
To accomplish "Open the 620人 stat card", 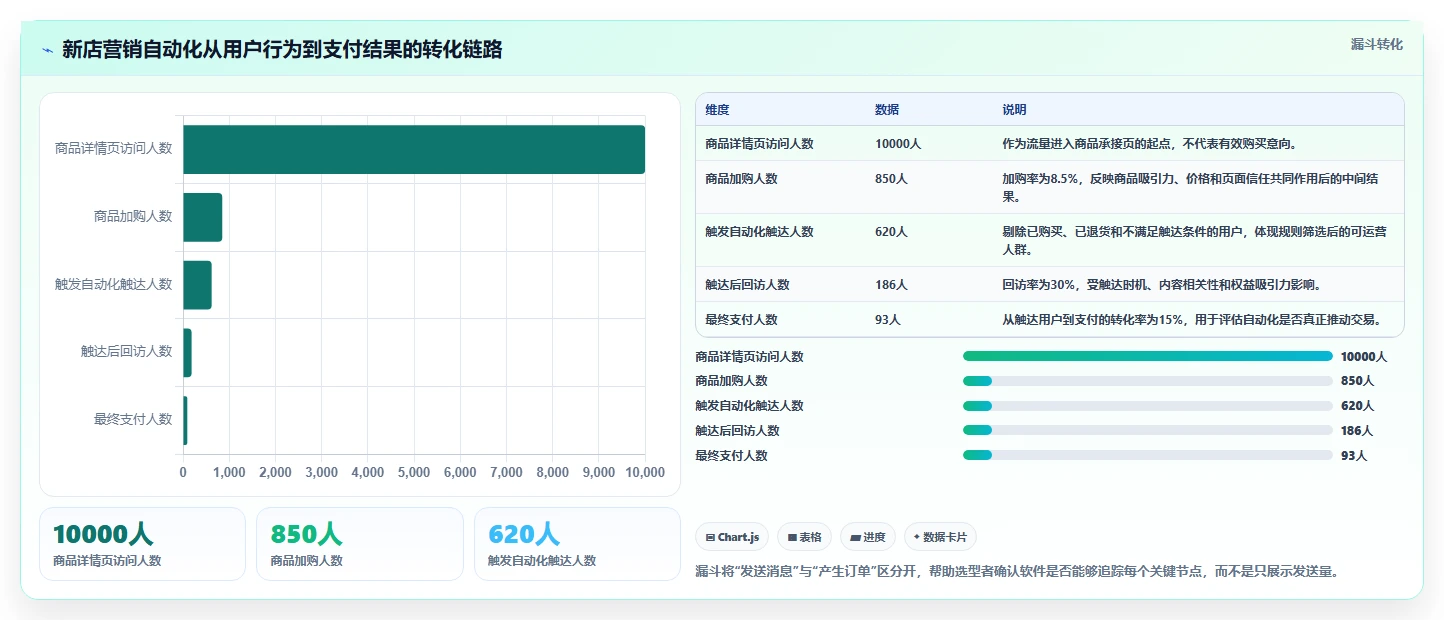I will point(577,544).
